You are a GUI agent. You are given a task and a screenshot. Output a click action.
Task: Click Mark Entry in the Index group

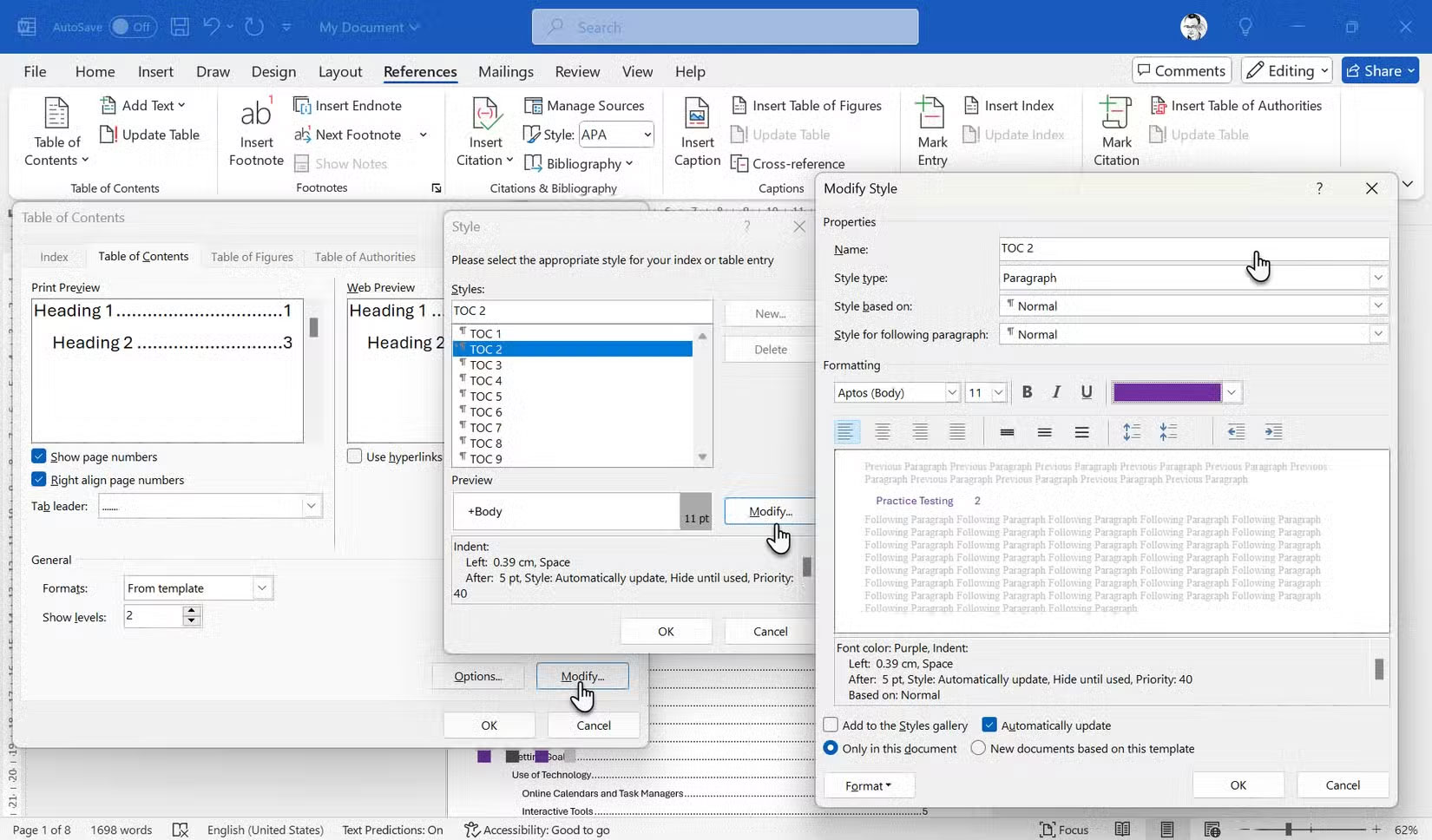pyautogui.click(x=930, y=128)
